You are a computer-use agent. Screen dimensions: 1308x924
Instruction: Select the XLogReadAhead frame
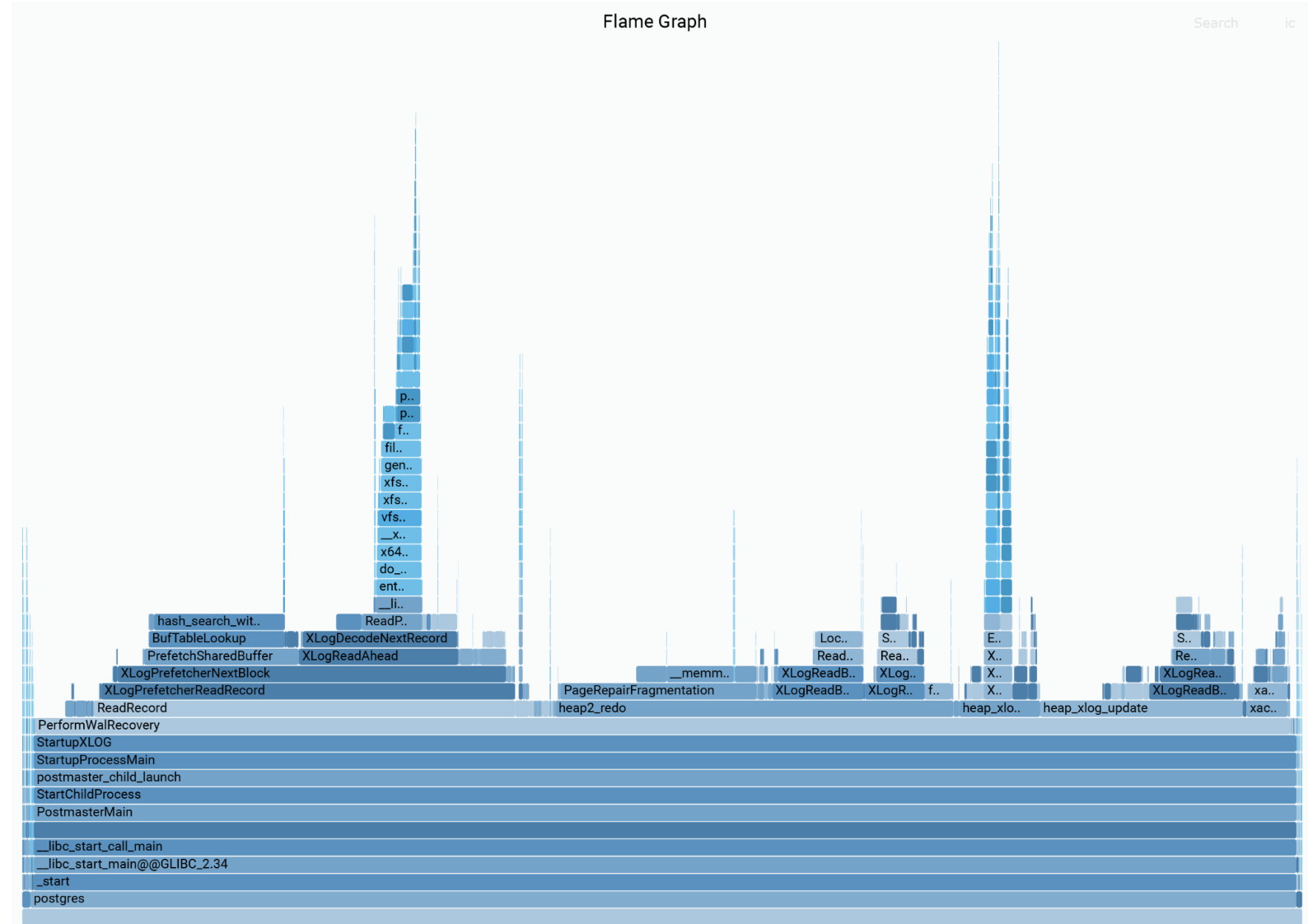379,656
